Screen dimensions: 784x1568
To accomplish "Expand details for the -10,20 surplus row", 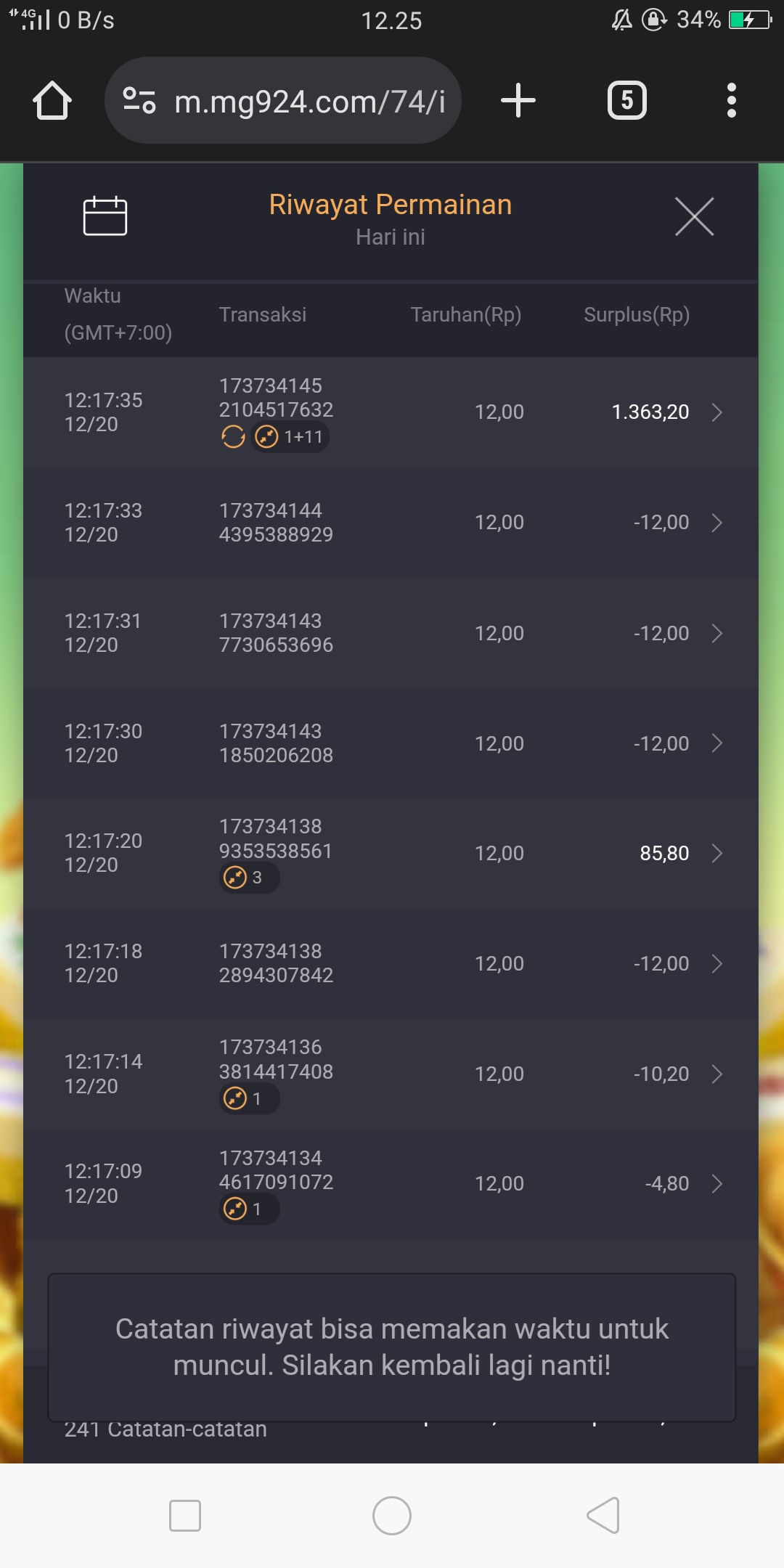I will coord(717,1074).
